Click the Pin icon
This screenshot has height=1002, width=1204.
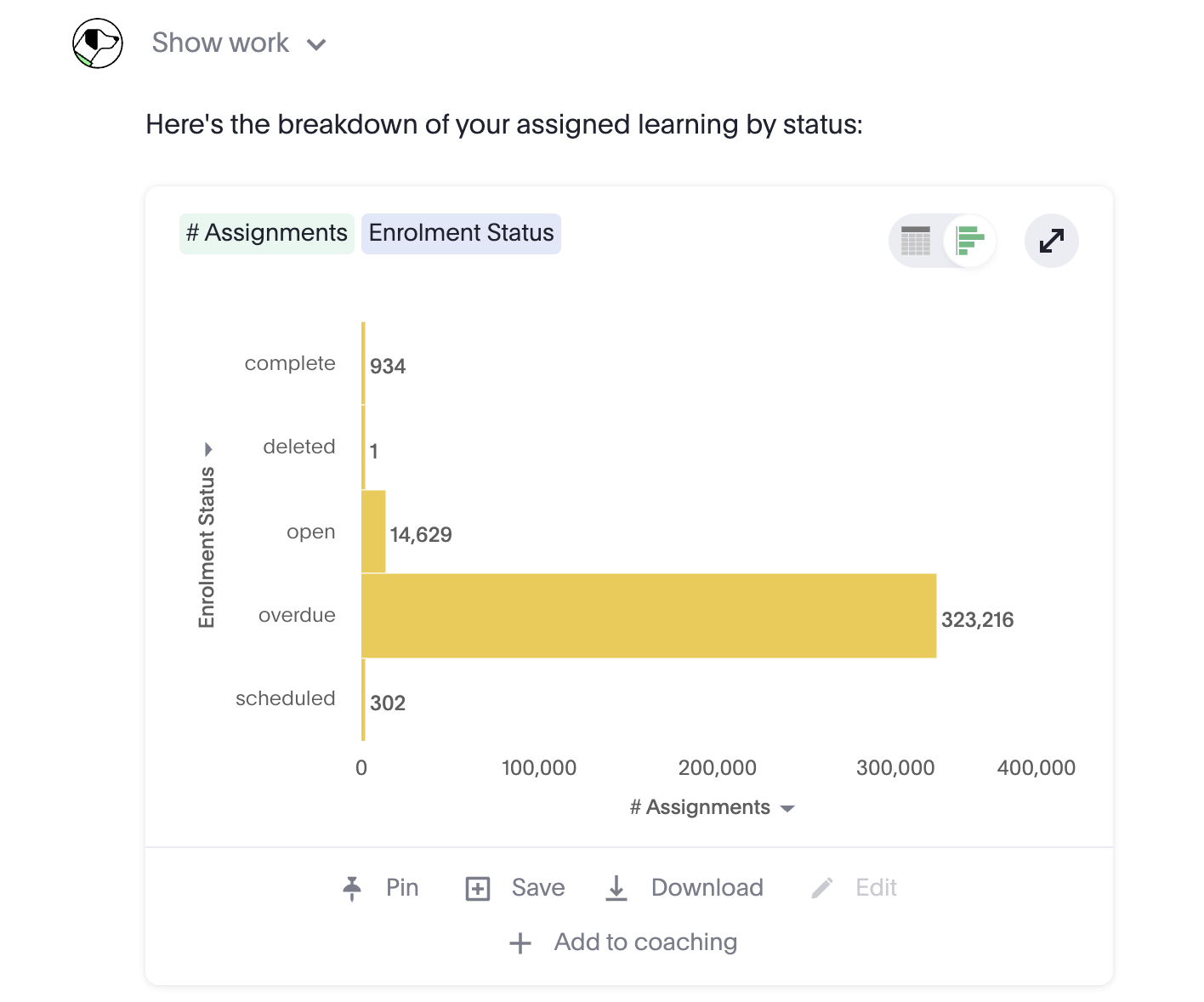point(352,888)
